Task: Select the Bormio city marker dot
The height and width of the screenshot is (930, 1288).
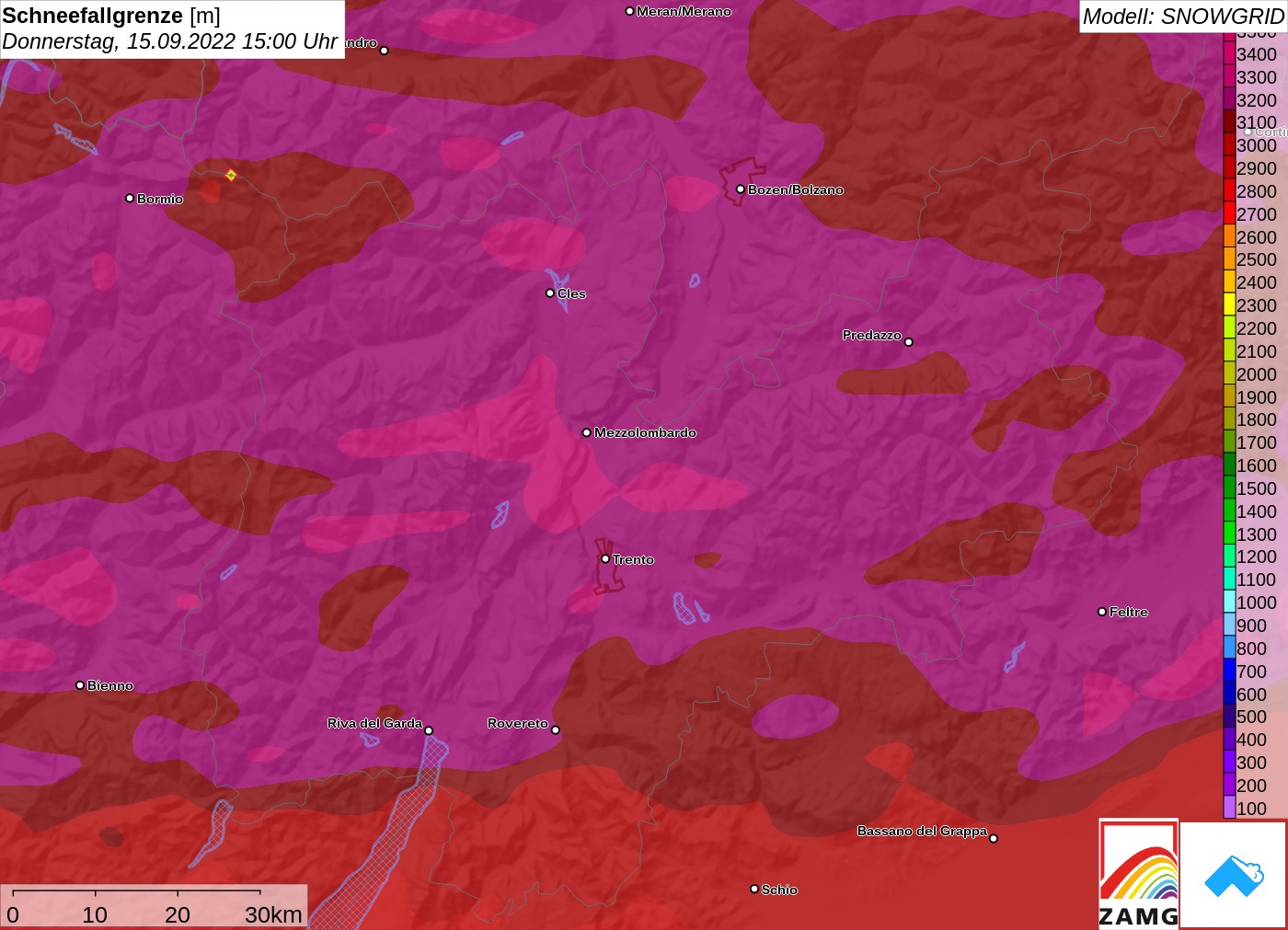Action: click(130, 198)
